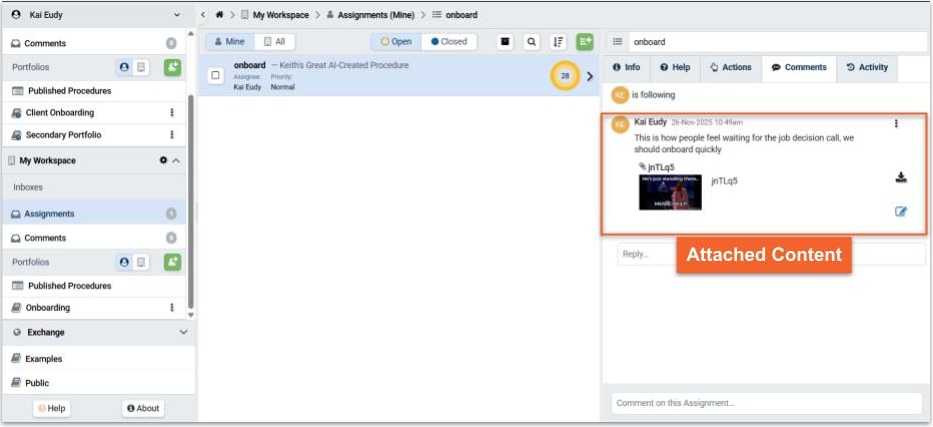The height and width of the screenshot is (427, 933).
Task: Select the Comments tab
Action: click(x=799, y=68)
